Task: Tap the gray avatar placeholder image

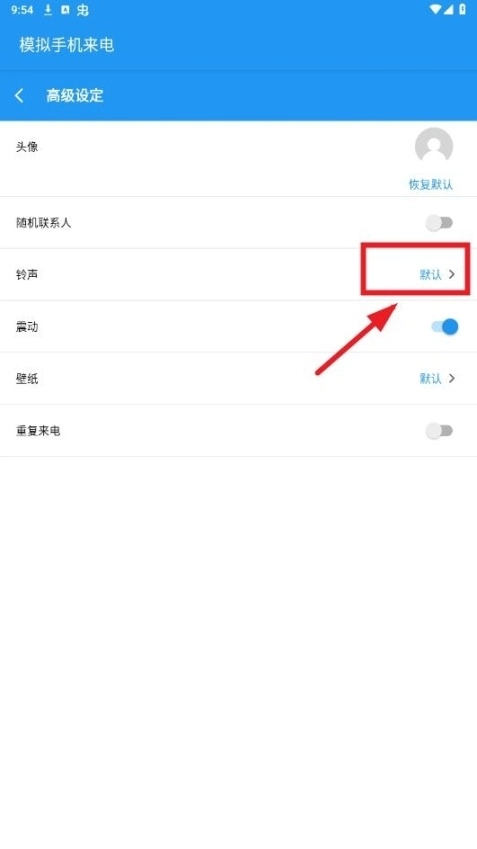Action: pos(434,146)
